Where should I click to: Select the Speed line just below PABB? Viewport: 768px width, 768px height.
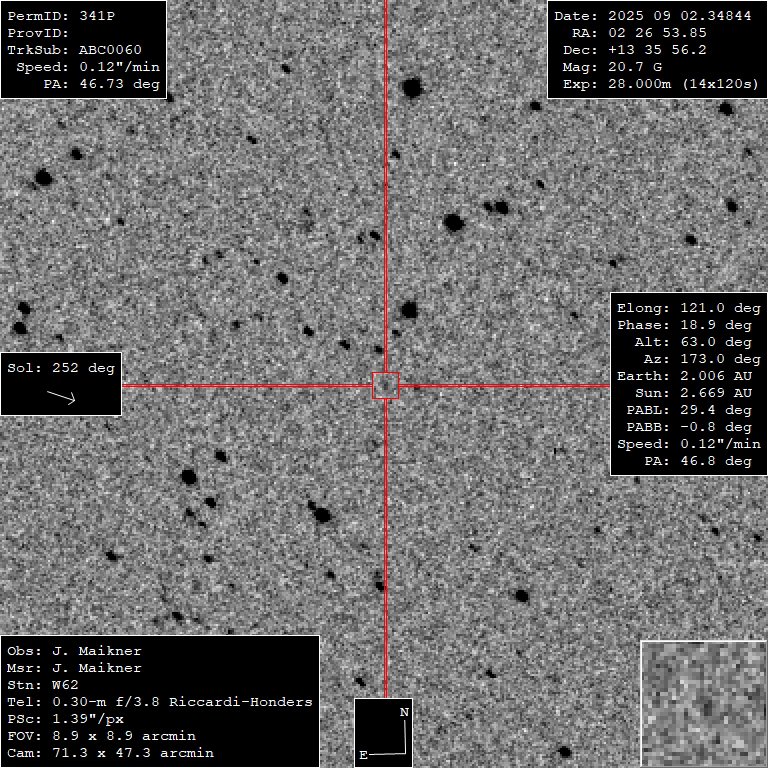(689, 444)
